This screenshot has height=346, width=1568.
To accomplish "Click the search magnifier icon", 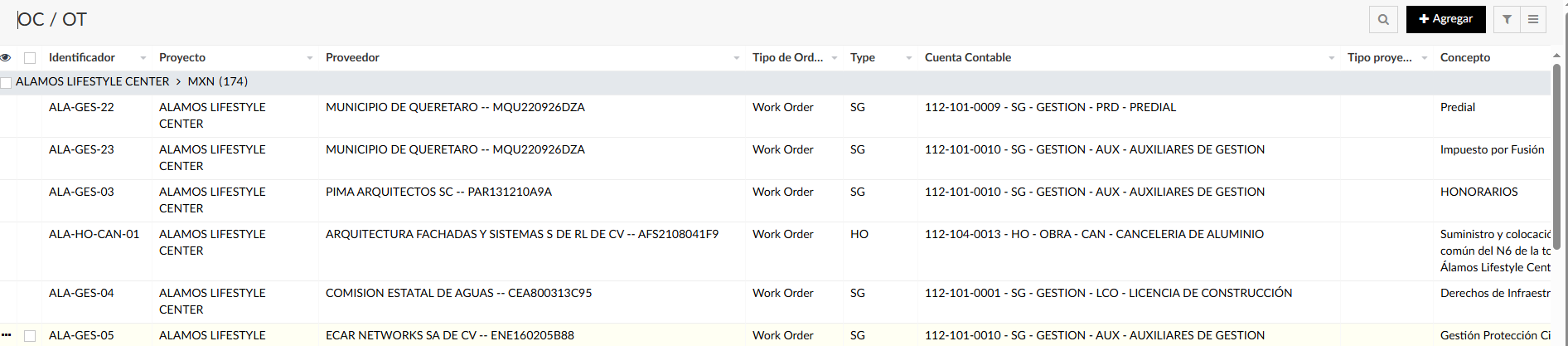I will pos(1383,19).
